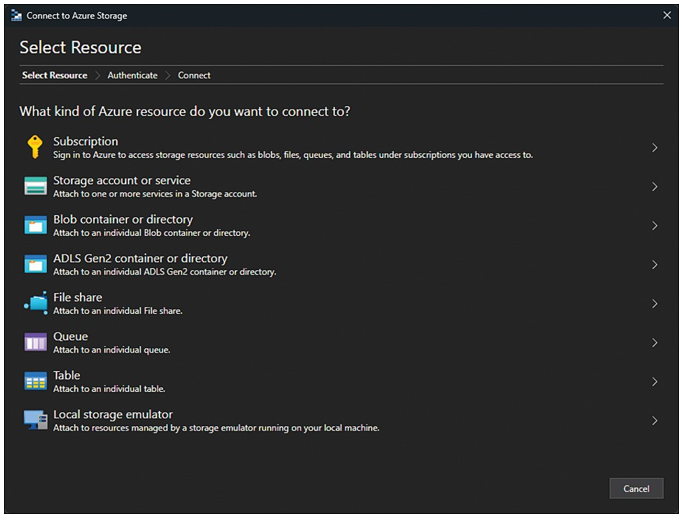Screen dimensions: 683x520
Task: Choose the ADLS Gen2 container or directory heading
Action: pos(140,258)
